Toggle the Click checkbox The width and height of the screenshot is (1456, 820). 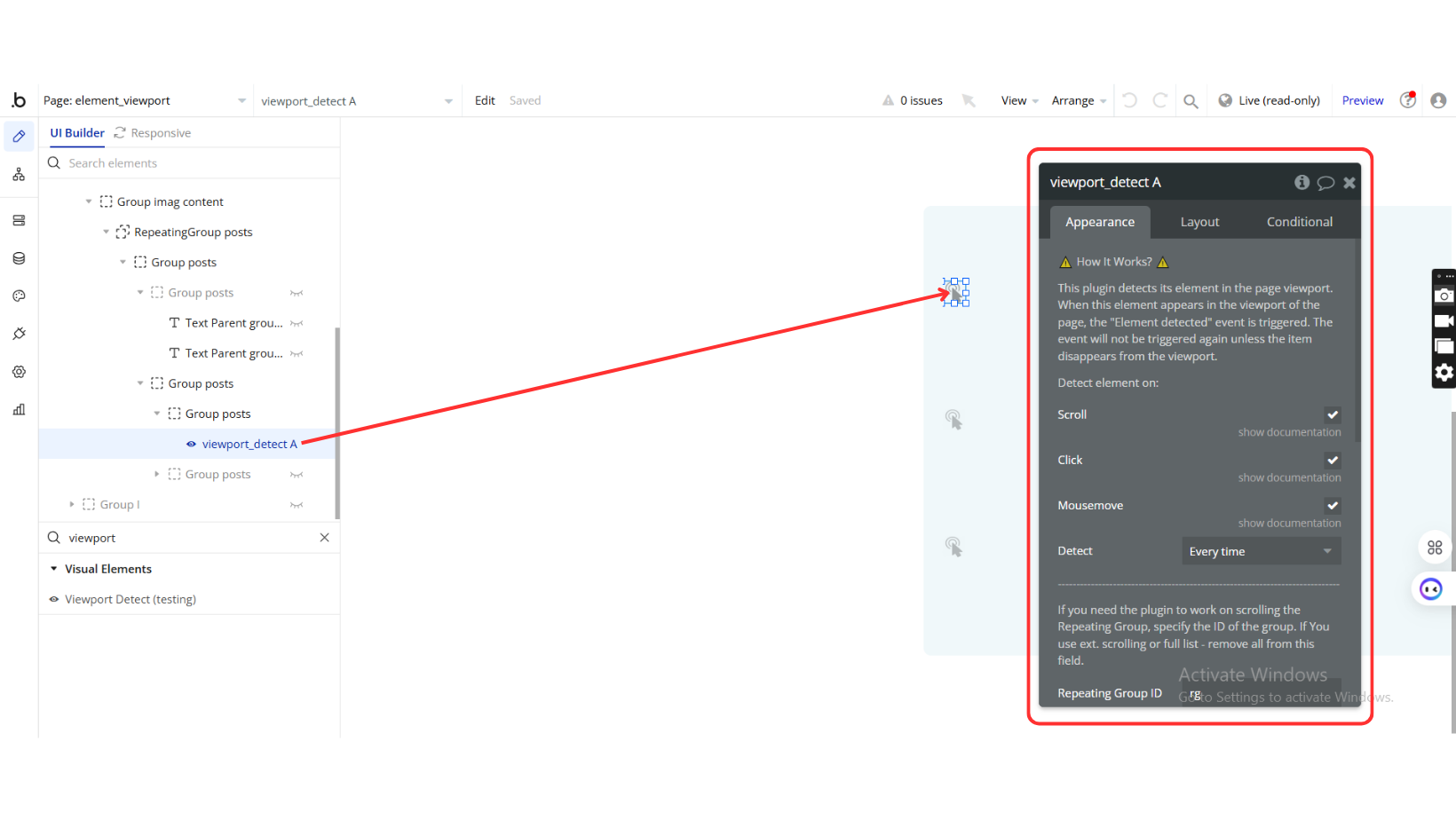tap(1333, 460)
